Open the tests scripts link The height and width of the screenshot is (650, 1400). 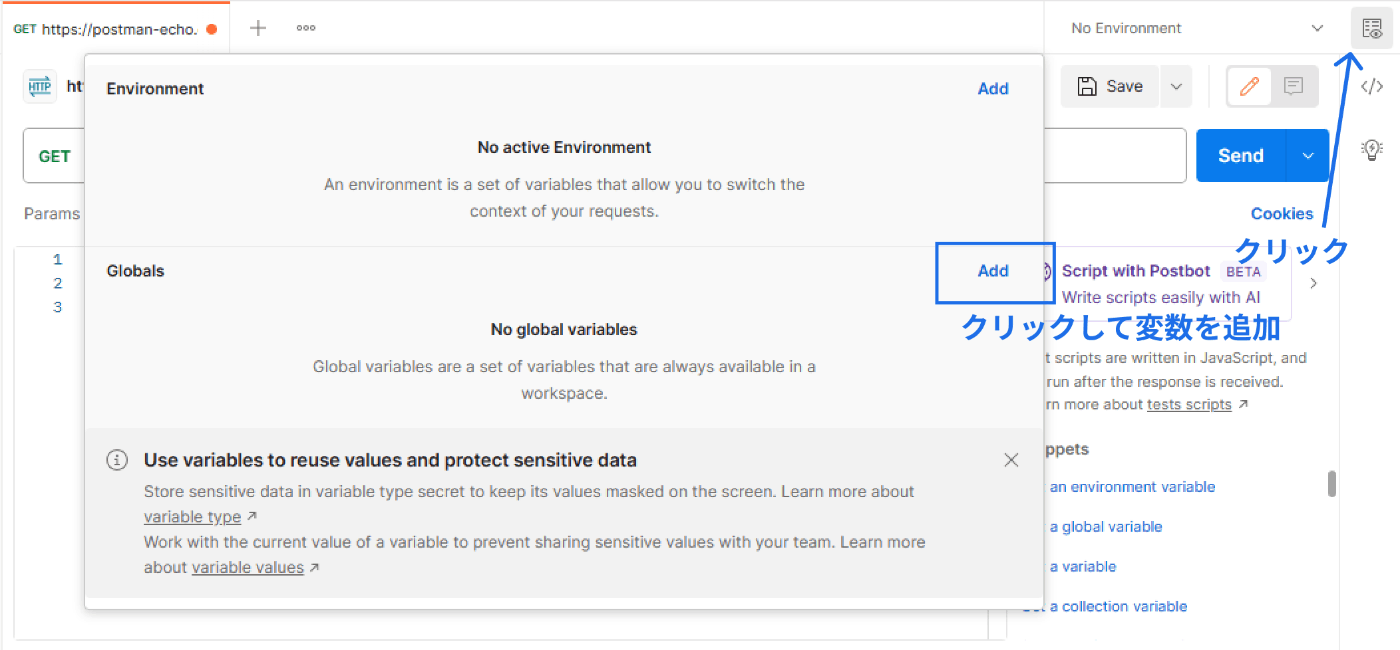[1189, 404]
